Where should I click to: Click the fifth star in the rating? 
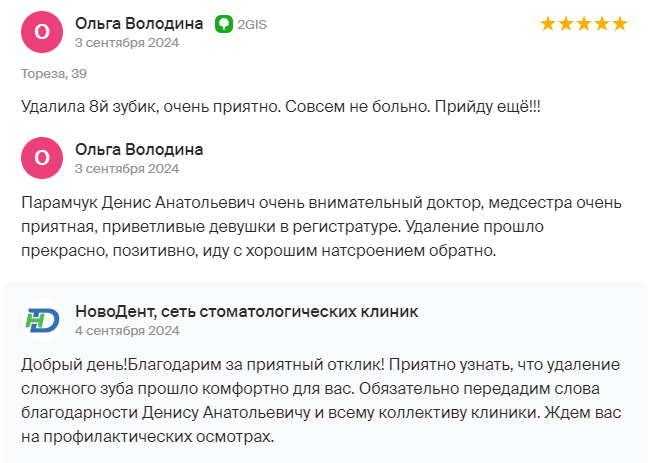click(x=620, y=23)
